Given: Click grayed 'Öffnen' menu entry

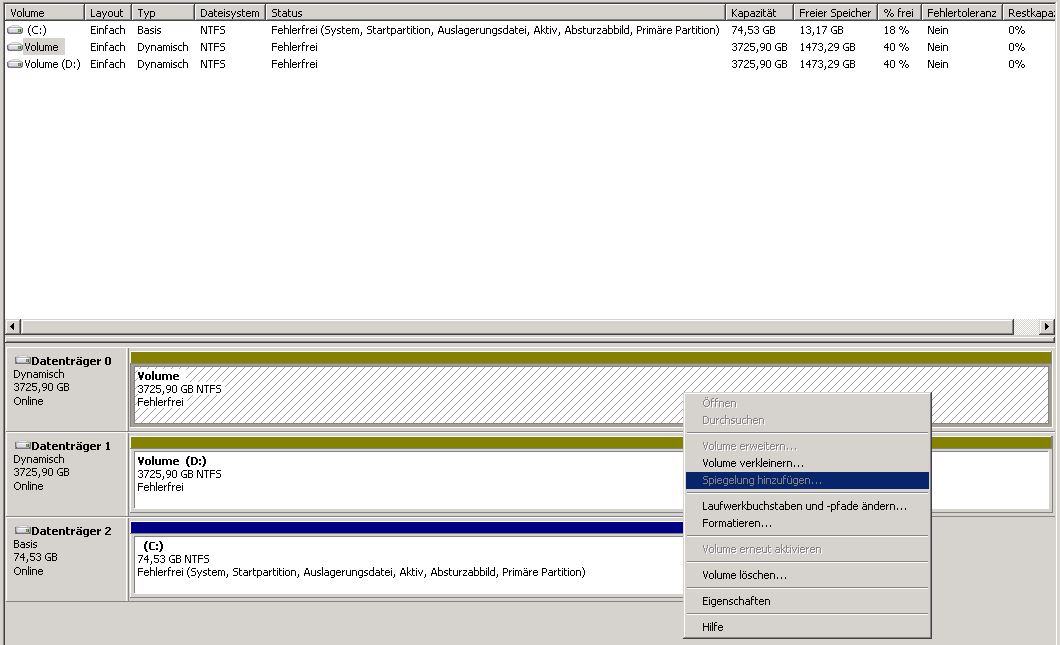Looking at the screenshot, I should point(807,403).
